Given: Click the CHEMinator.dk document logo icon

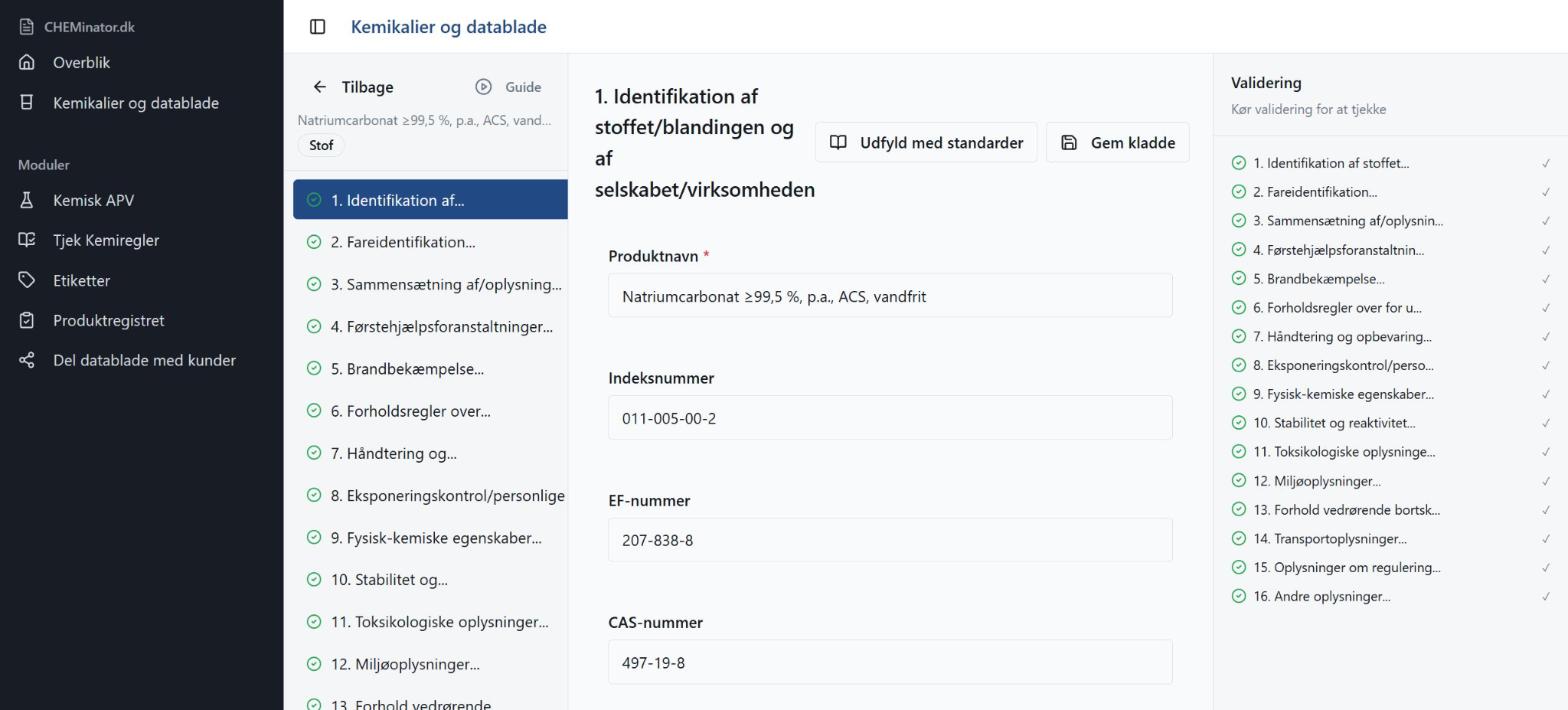Looking at the screenshot, I should pos(26,27).
